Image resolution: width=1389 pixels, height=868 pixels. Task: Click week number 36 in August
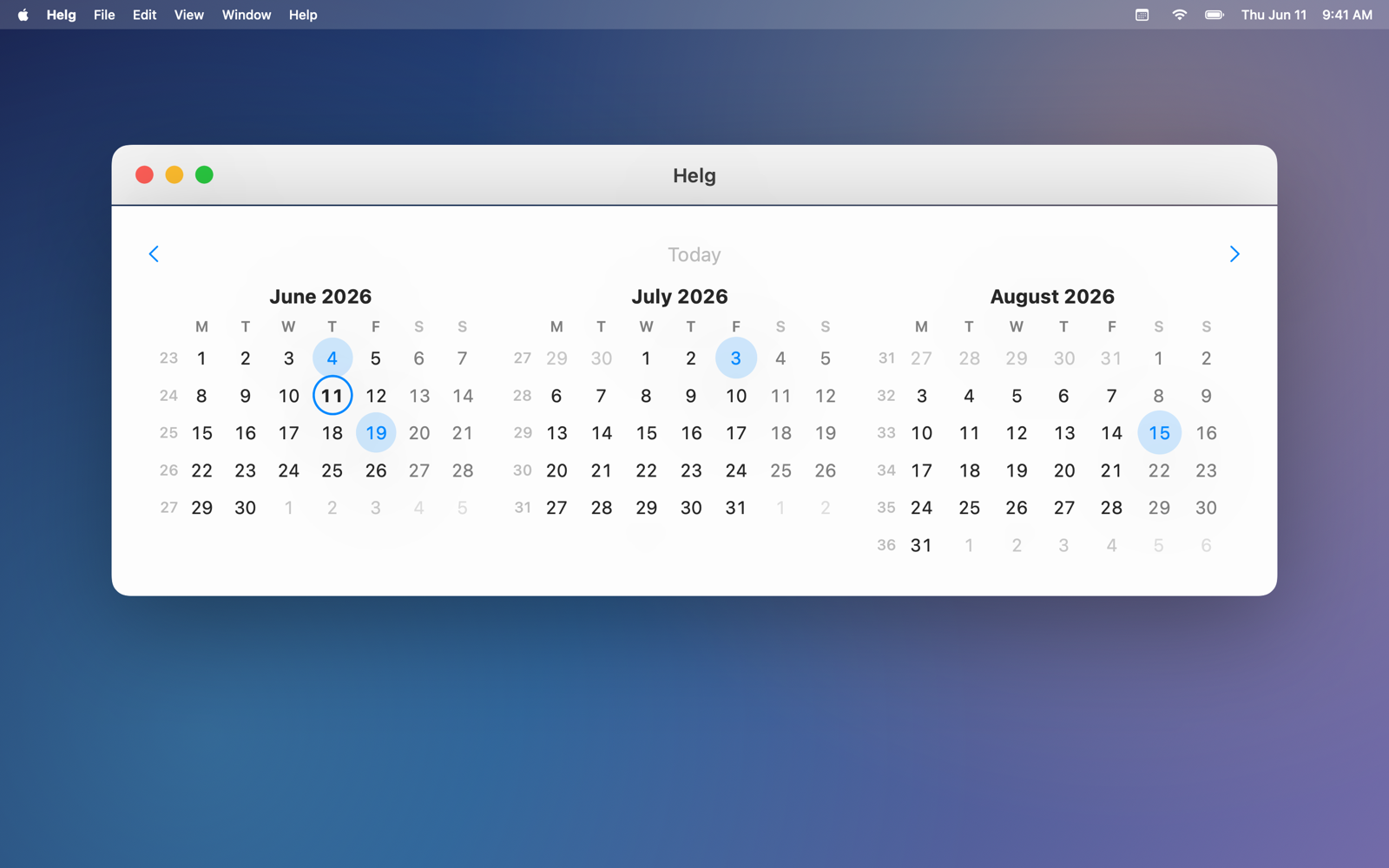tap(885, 545)
